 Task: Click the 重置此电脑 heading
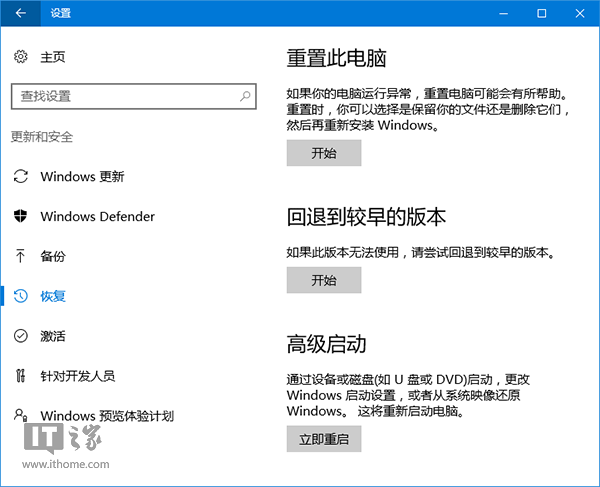336,59
